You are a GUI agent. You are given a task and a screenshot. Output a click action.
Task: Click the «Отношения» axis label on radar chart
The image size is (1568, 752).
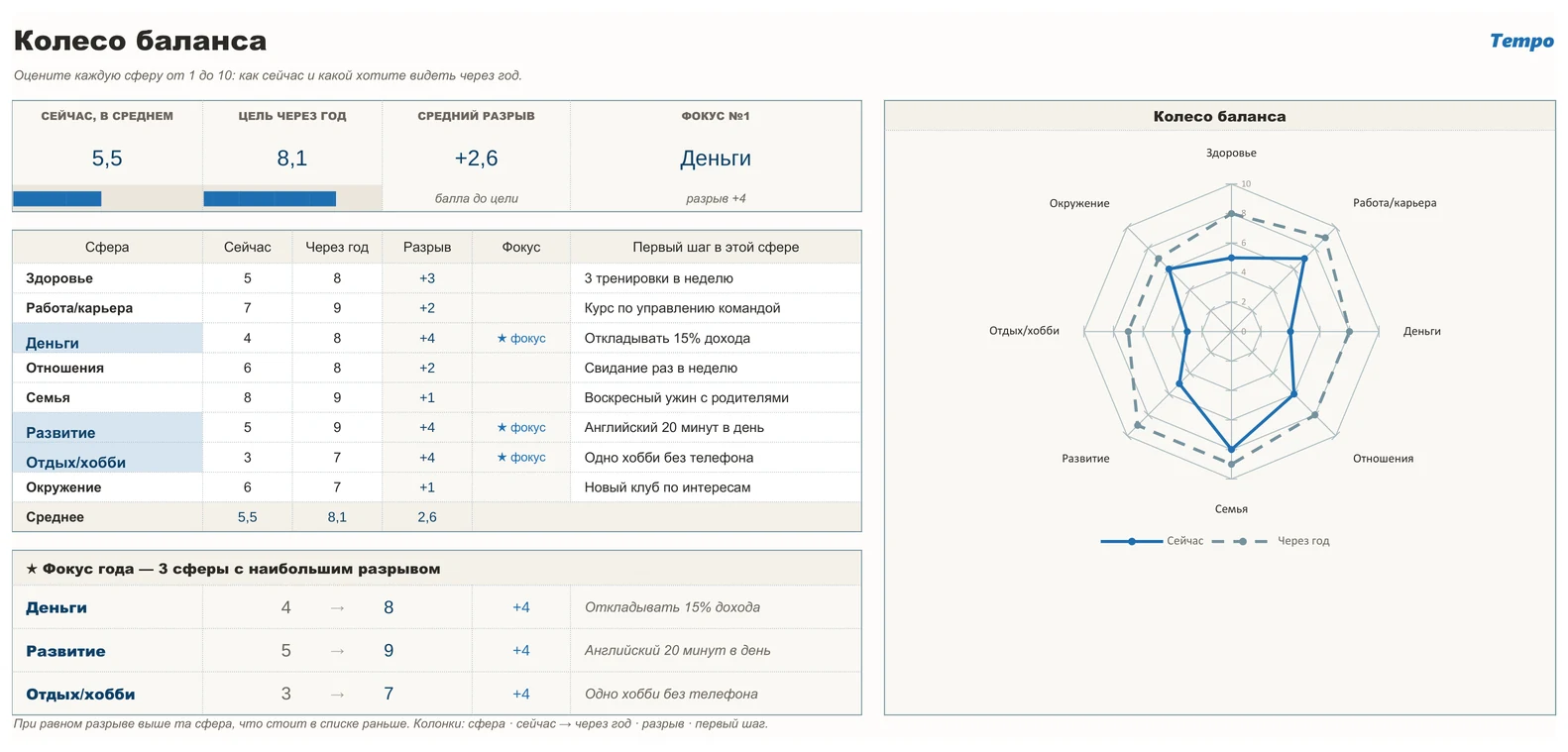(1383, 458)
